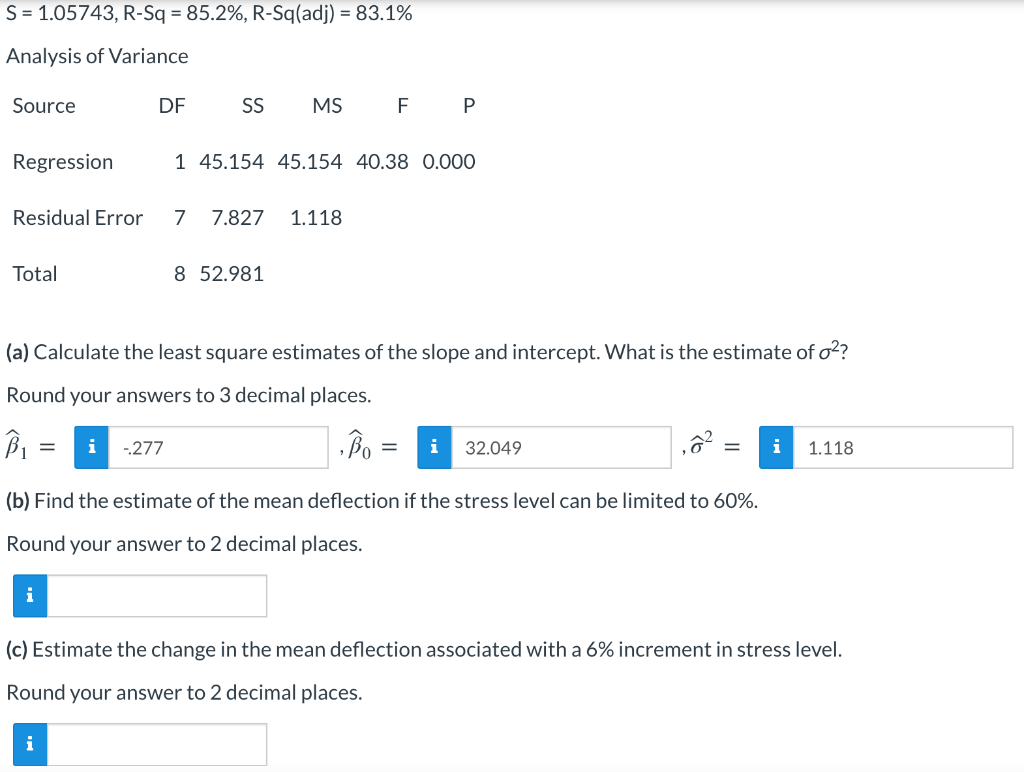Click the info icon for part (c) answer
1024x772 pixels.
click(29, 744)
